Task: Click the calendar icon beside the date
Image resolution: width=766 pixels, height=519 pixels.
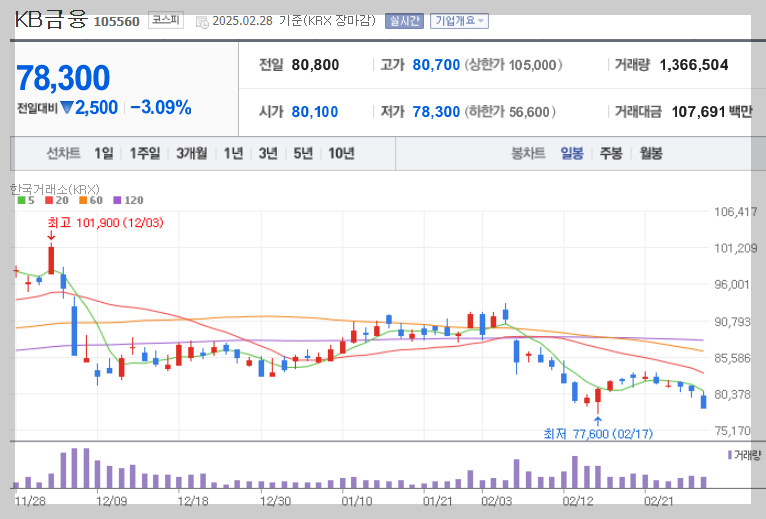Action: [202, 22]
